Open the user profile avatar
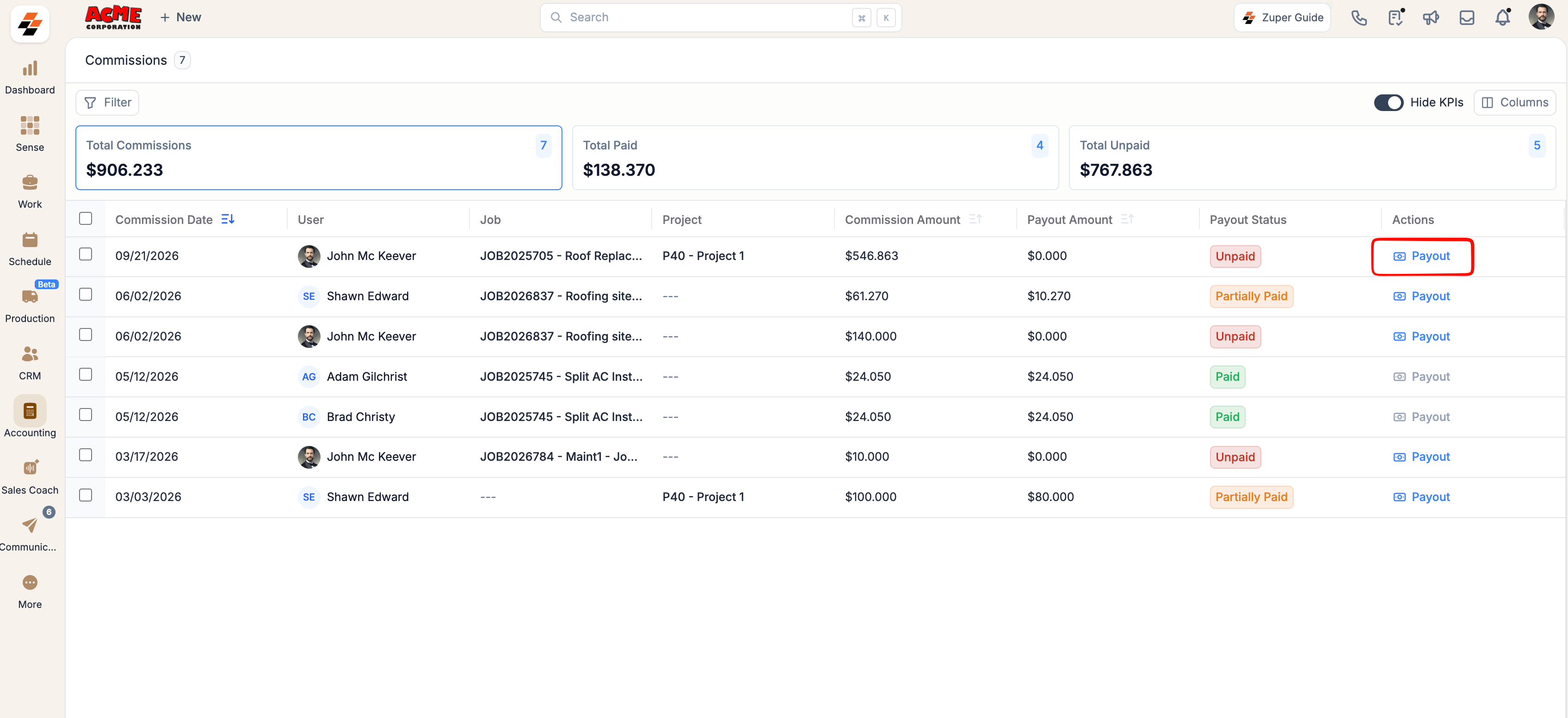 coord(1541,17)
